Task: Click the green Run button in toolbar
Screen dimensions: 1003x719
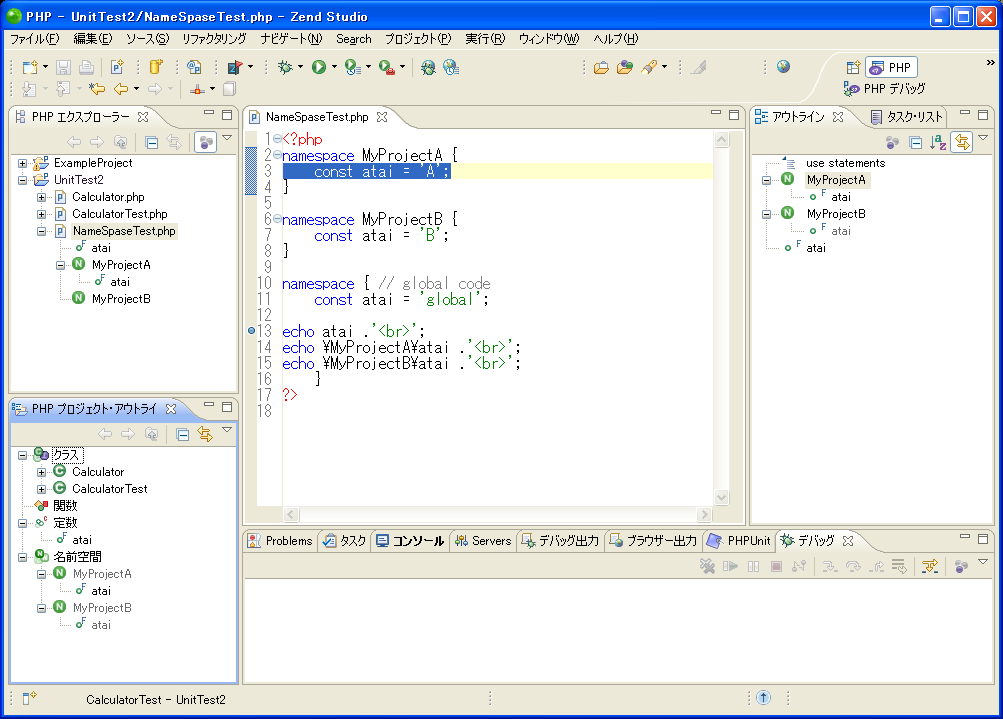Action: [x=319, y=67]
